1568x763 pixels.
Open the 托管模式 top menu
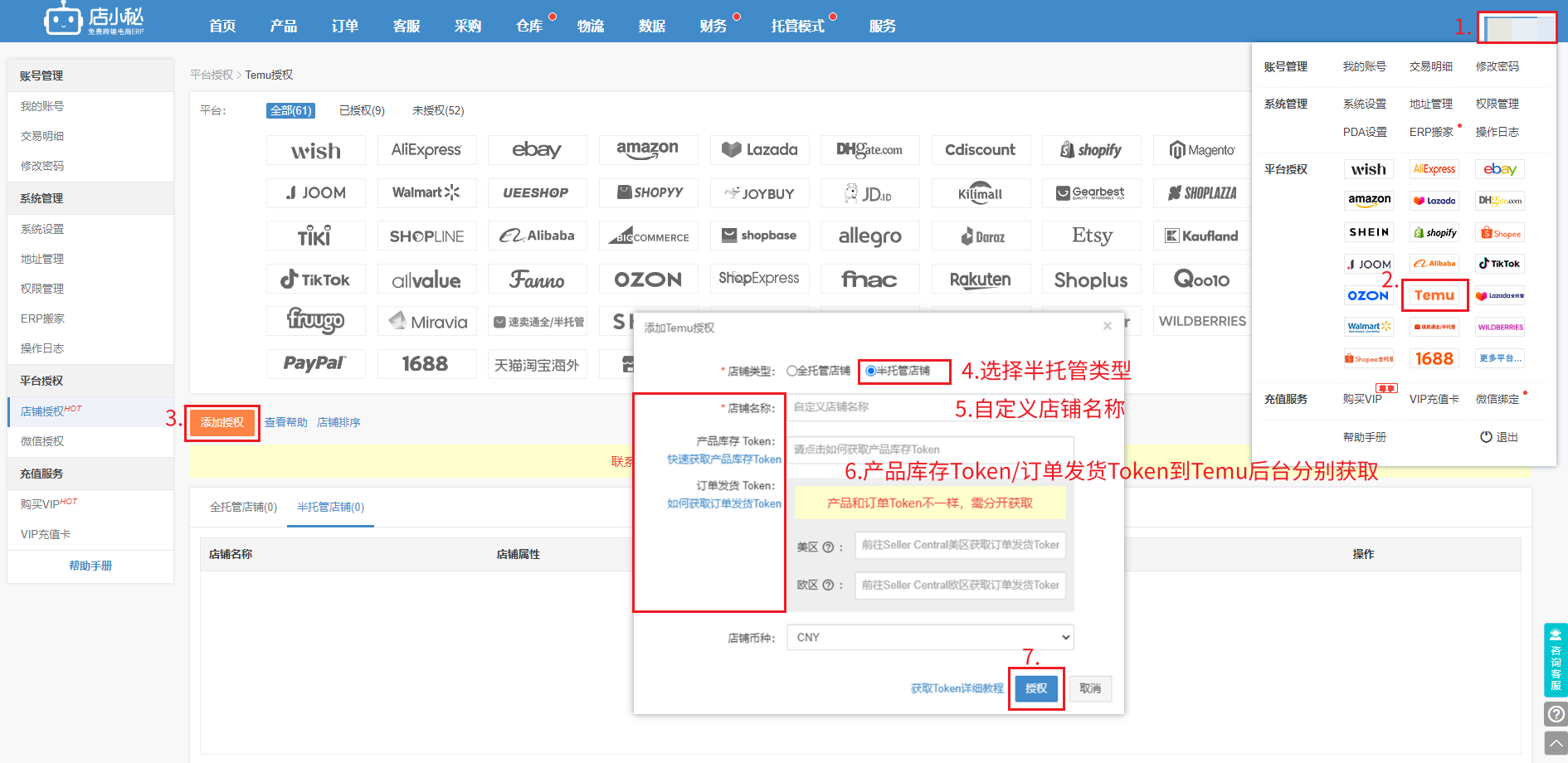[x=798, y=26]
